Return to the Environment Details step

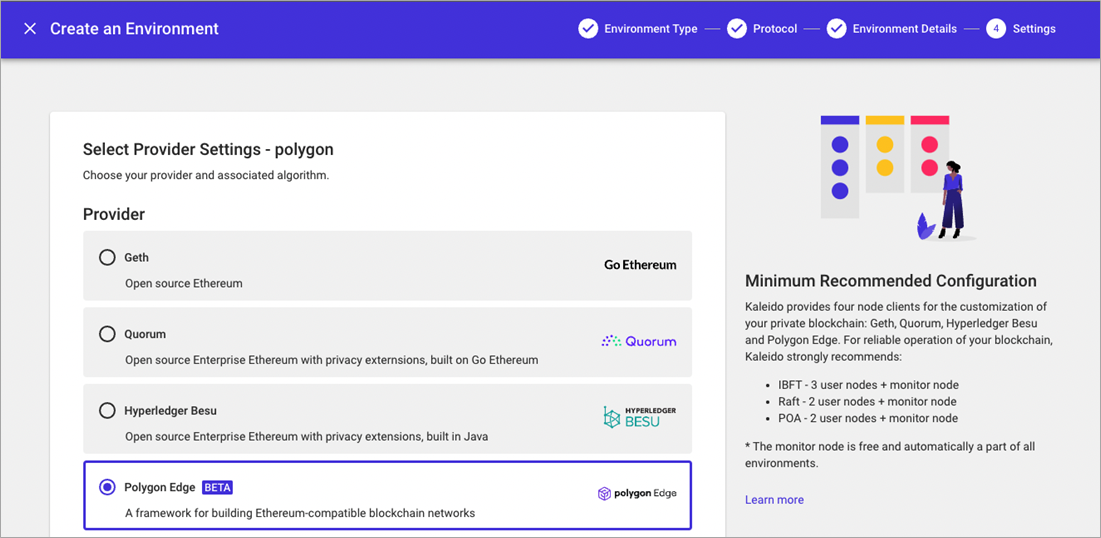pos(892,29)
